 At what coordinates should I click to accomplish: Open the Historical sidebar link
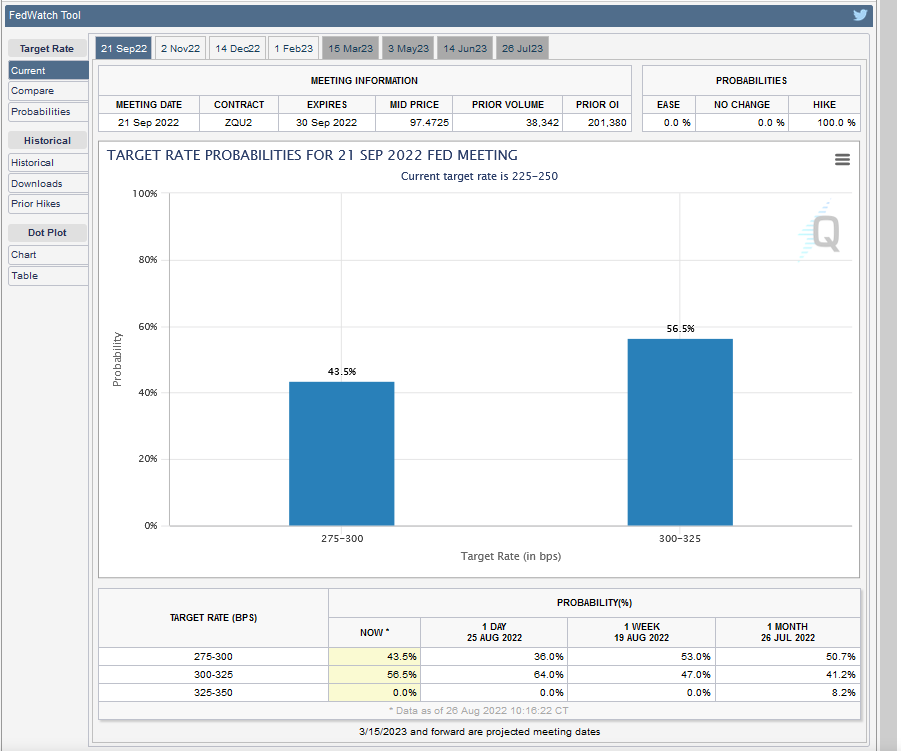click(x=48, y=163)
